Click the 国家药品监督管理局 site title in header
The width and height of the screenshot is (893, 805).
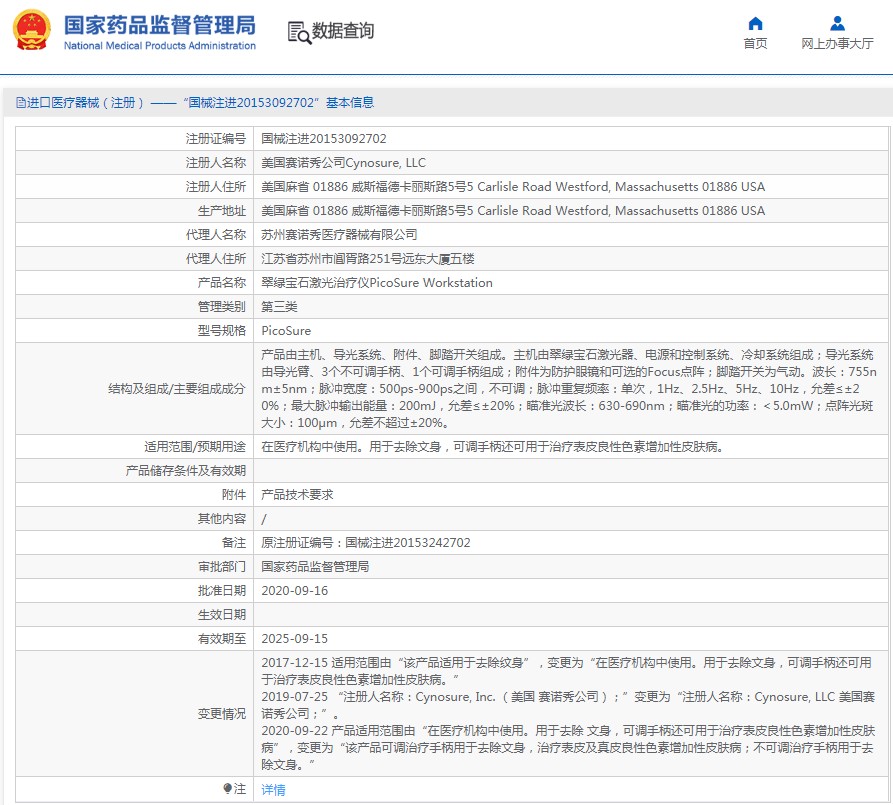[x=160, y=25]
